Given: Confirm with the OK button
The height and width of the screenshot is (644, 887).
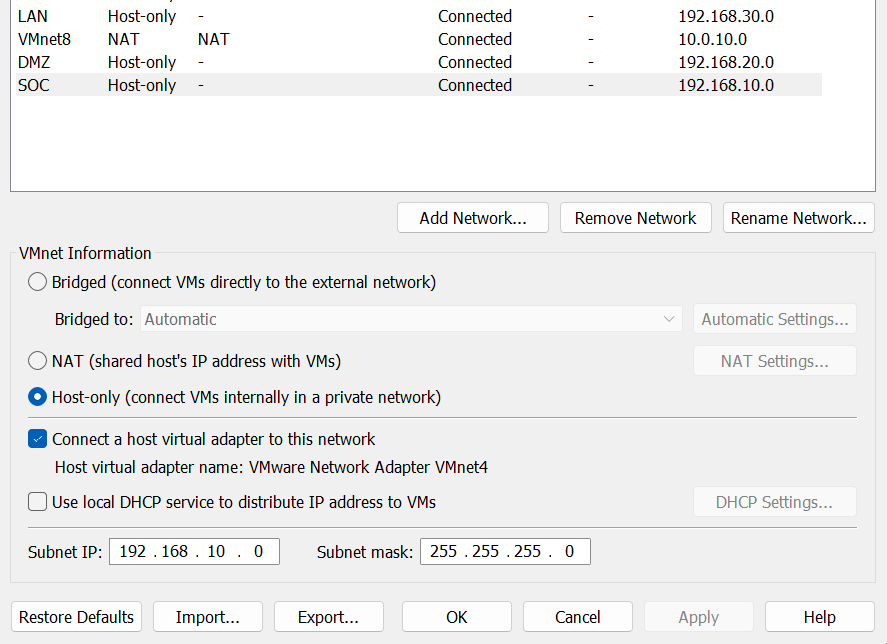Looking at the screenshot, I should [457, 617].
